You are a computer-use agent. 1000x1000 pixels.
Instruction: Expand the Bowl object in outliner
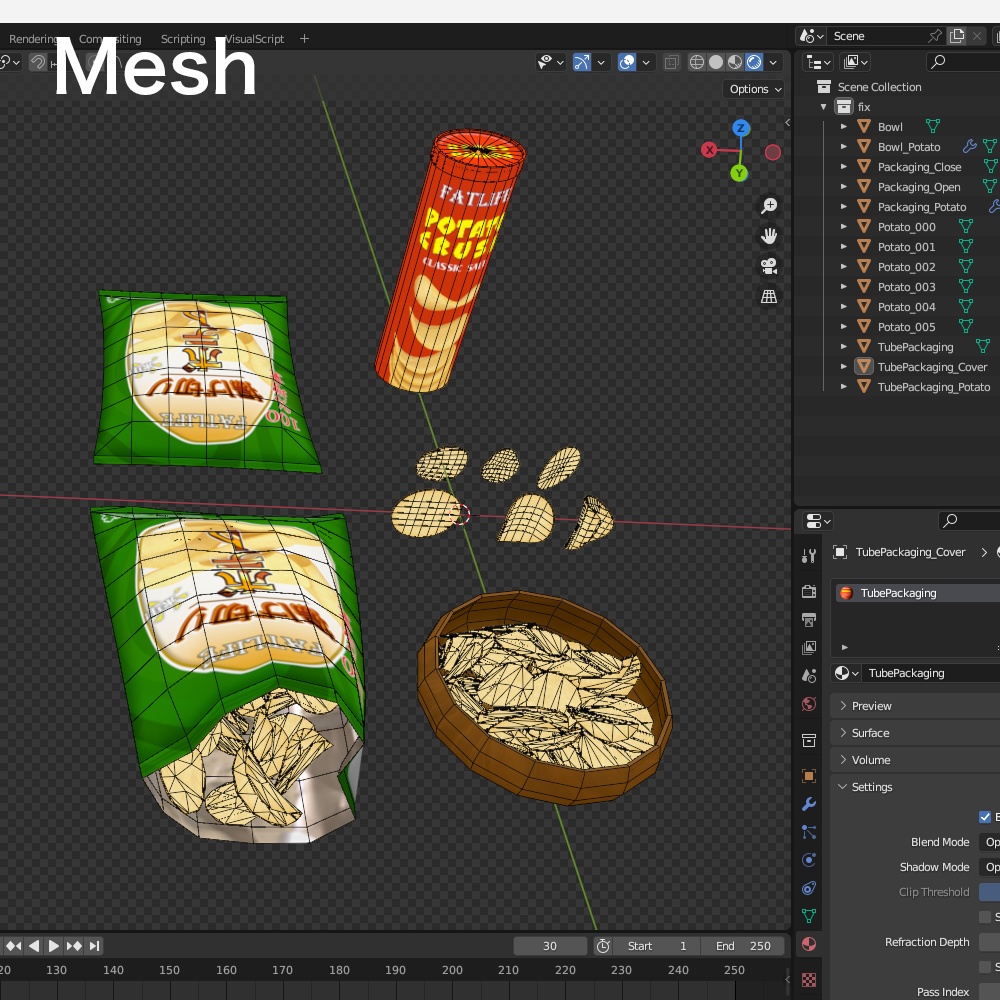[843, 126]
